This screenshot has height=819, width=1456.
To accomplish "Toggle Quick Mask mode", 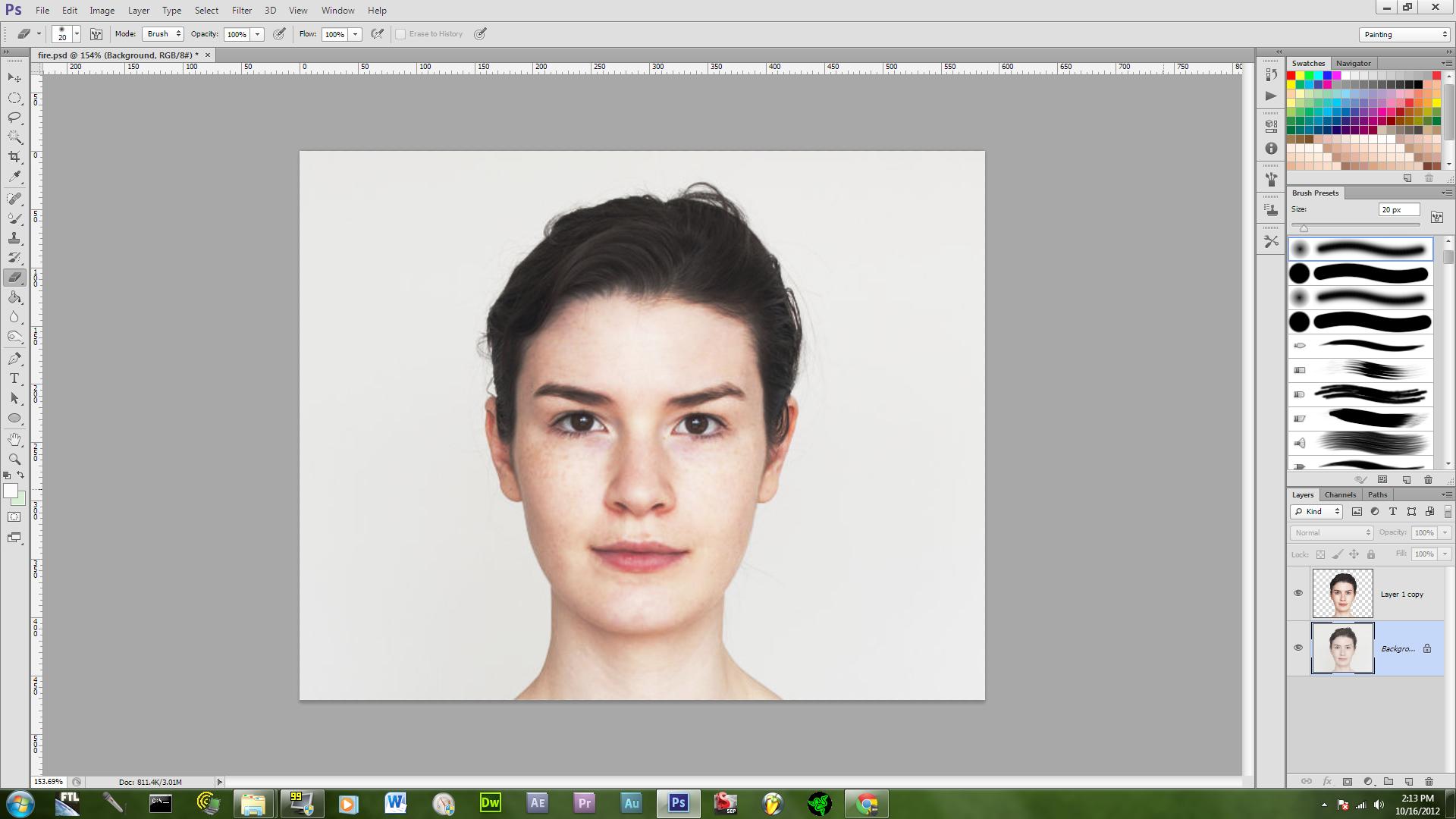I will coord(14,517).
